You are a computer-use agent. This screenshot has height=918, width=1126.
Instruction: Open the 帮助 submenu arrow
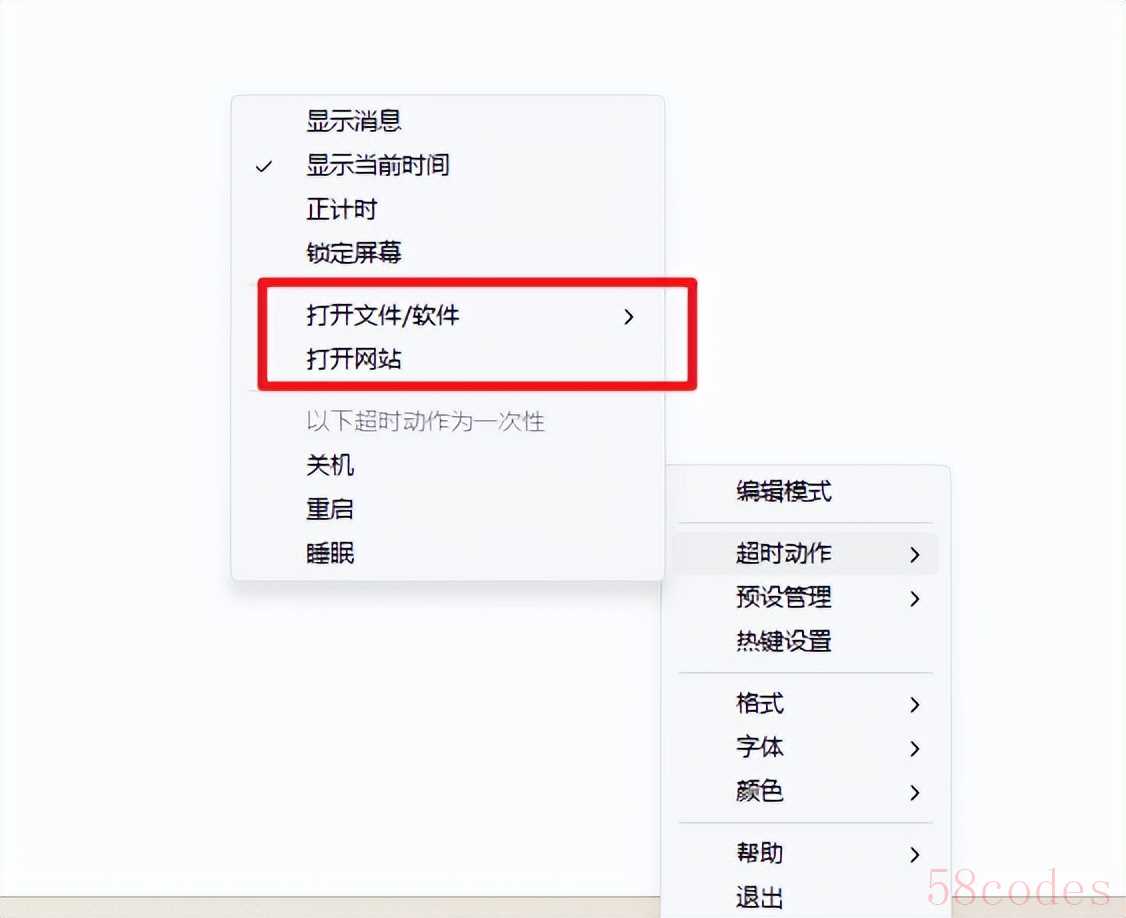point(914,854)
